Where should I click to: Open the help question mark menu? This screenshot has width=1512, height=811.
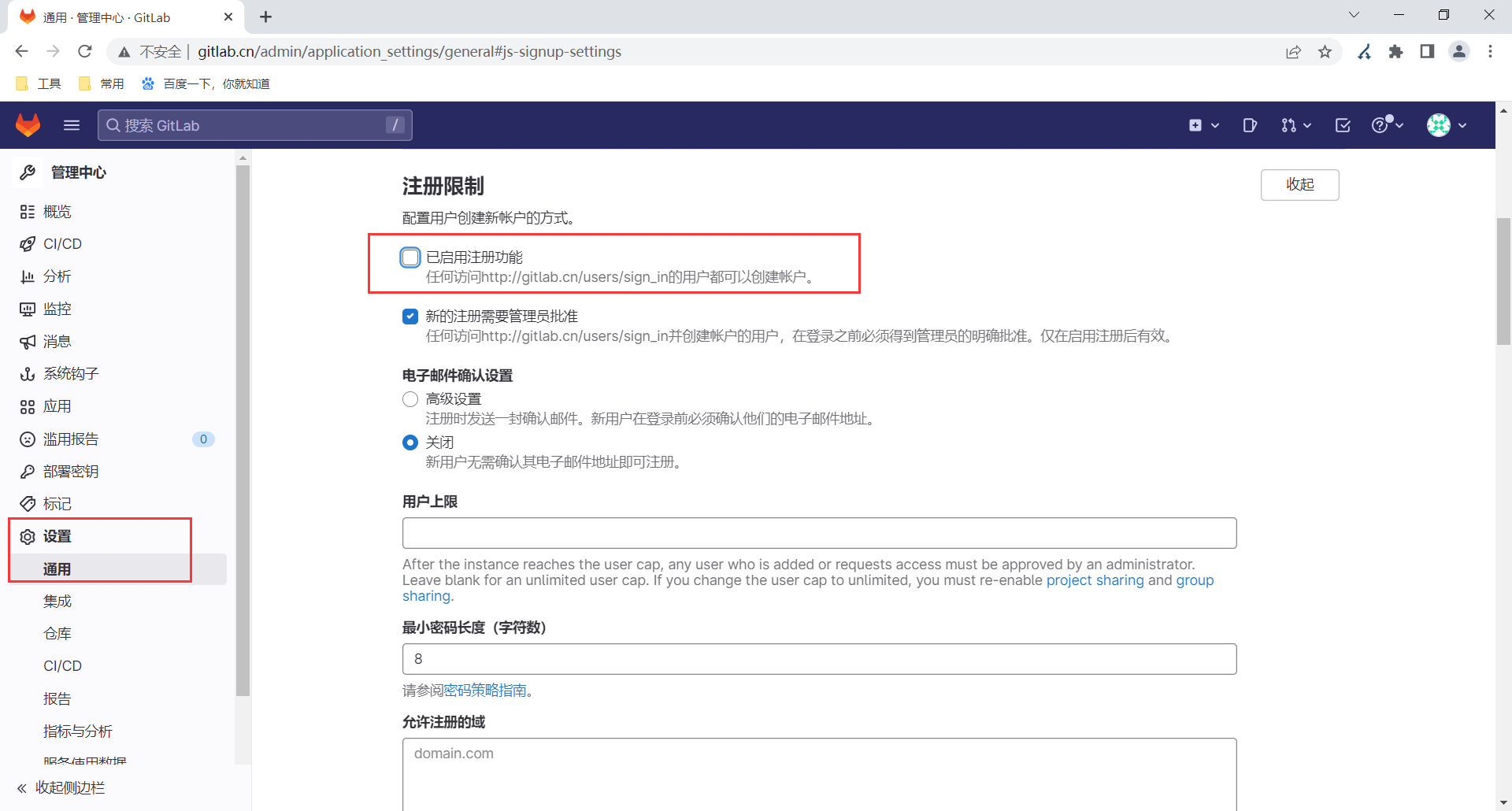pyautogui.click(x=1388, y=124)
